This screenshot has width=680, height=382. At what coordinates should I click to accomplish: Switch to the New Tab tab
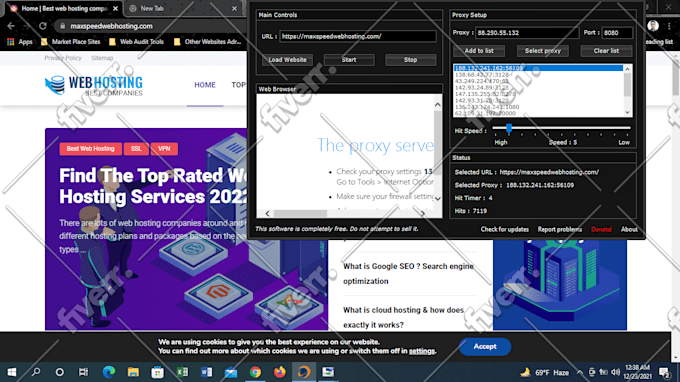(182, 8)
